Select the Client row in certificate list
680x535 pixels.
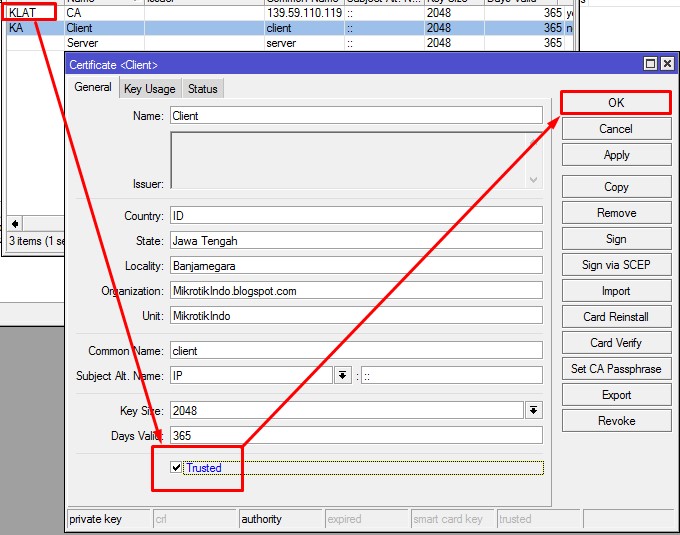click(290, 28)
